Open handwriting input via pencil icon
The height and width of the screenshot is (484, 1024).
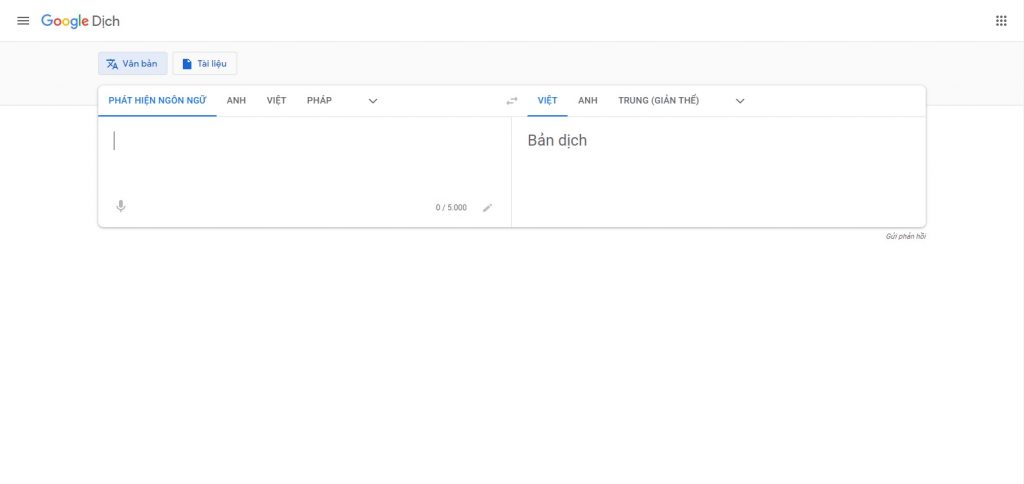pos(488,208)
